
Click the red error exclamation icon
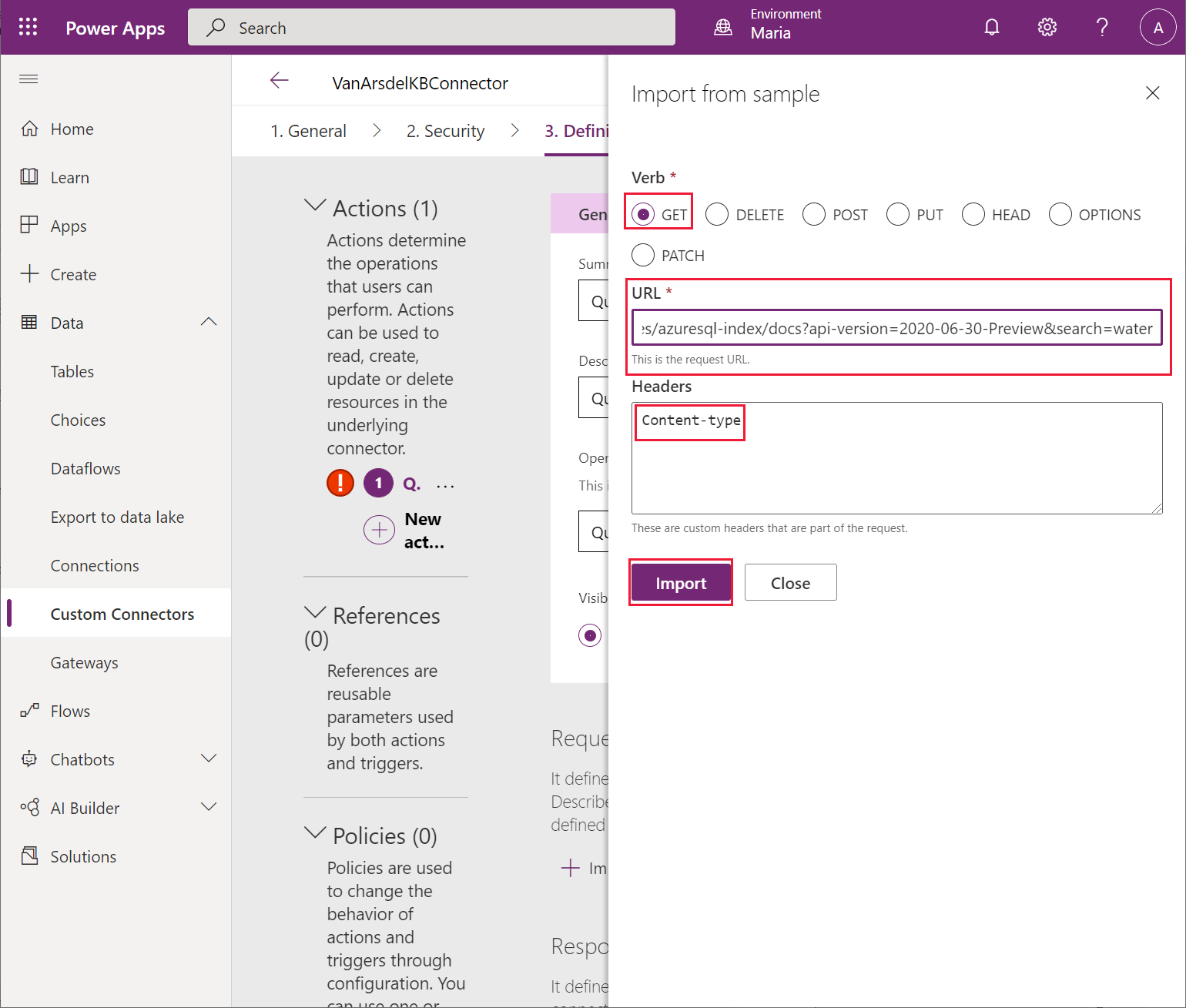point(340,483)
